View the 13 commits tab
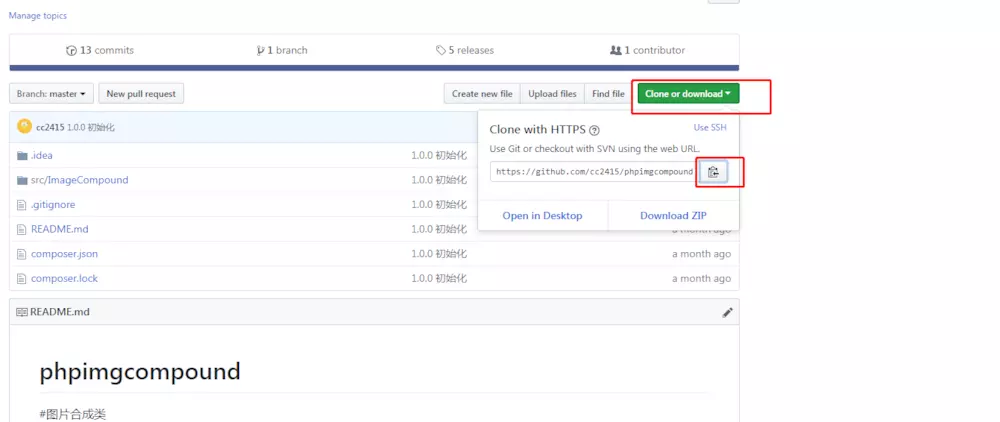Viewport: 1000px width, 422px height. point(100,50)
